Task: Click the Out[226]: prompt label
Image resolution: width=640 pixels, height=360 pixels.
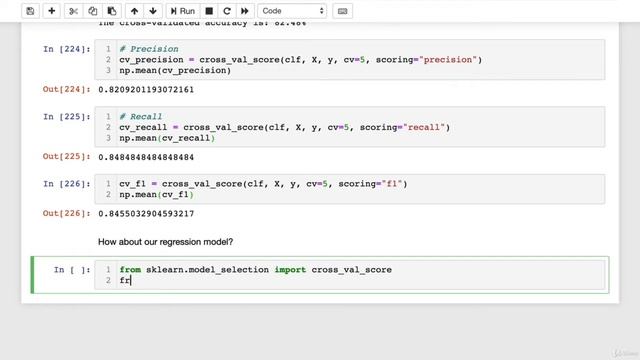Action: point(67,213)
